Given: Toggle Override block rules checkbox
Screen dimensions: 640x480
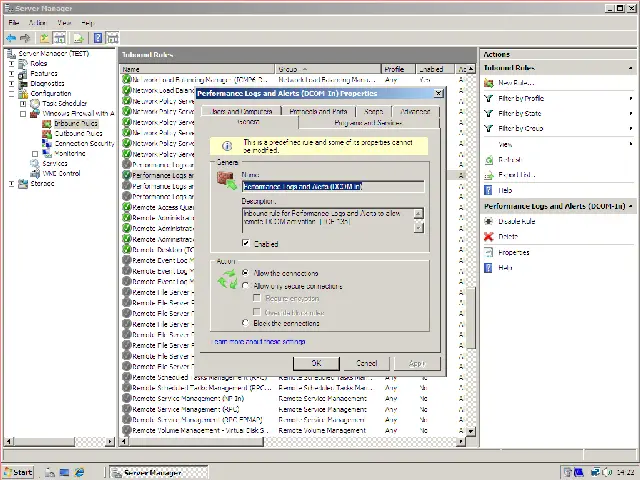Looking at the screenshot, I should 257,312.
